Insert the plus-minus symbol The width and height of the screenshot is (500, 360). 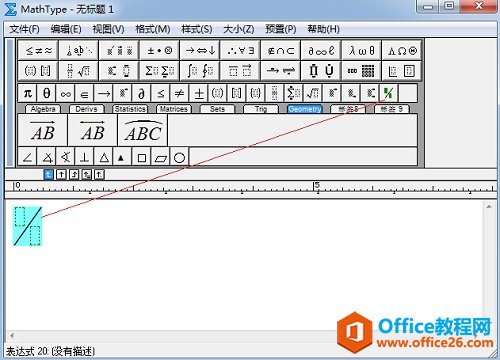click(x=199, y=93)
